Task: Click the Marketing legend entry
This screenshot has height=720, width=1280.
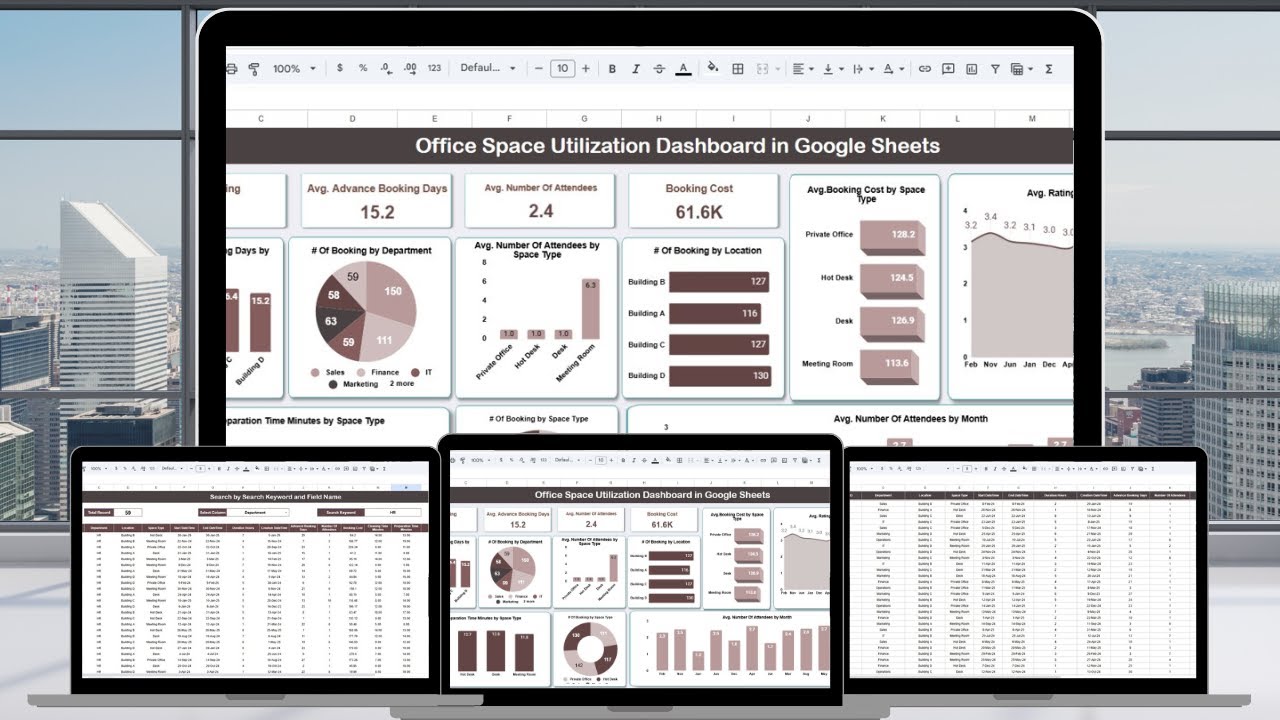Action: (x=353, y=384)
